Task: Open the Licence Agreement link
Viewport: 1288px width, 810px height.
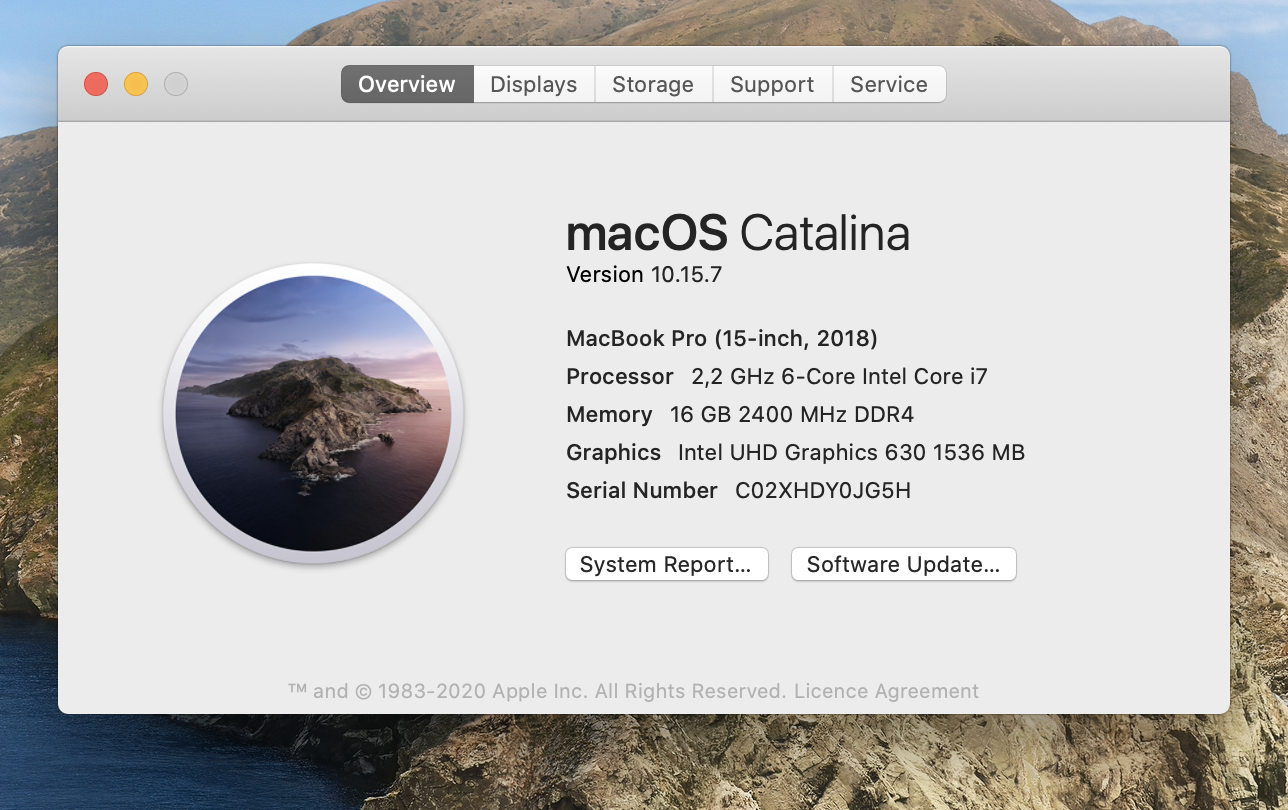Action: click(x=886, y=691)
